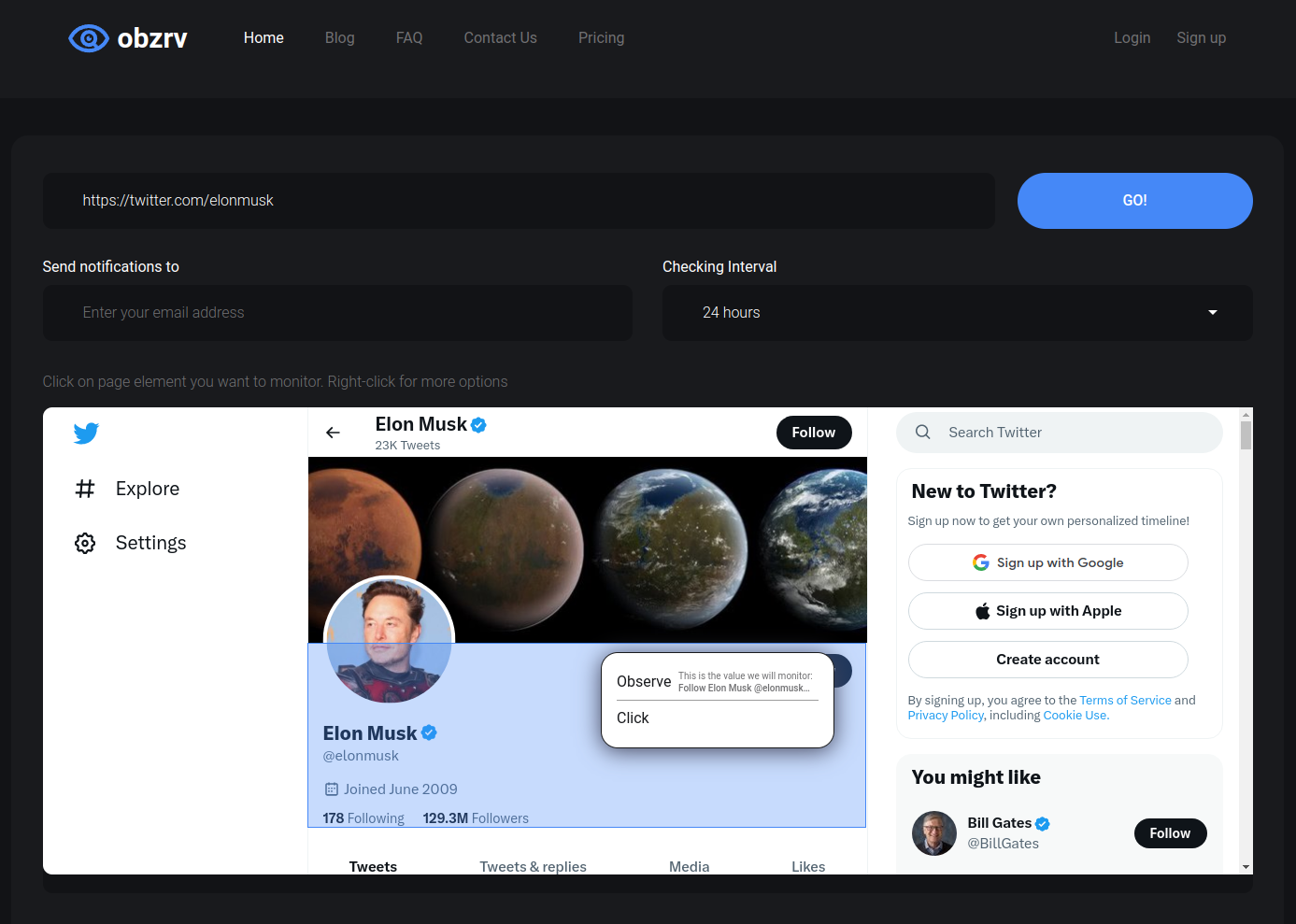Click the email address input field
The width and height of the screenshot is (1296, 924).
(337, 313)
